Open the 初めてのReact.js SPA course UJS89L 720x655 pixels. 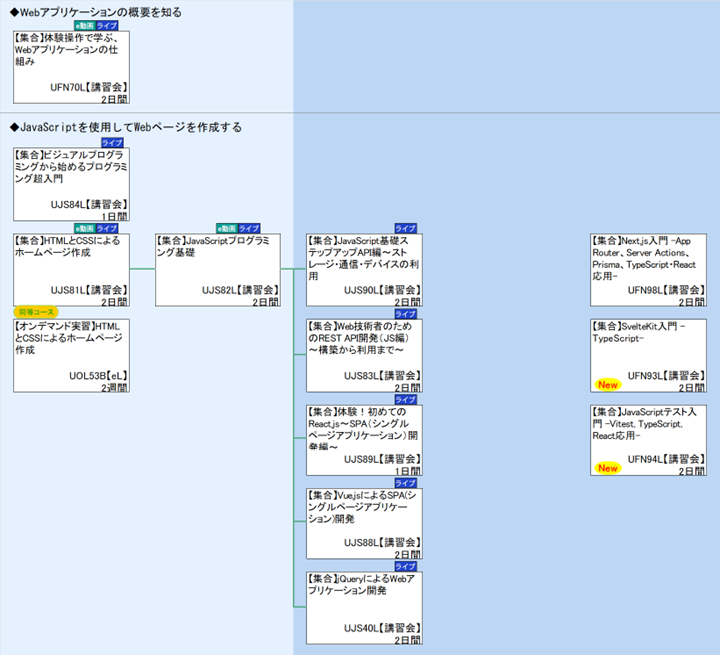(x=364, y=440)
